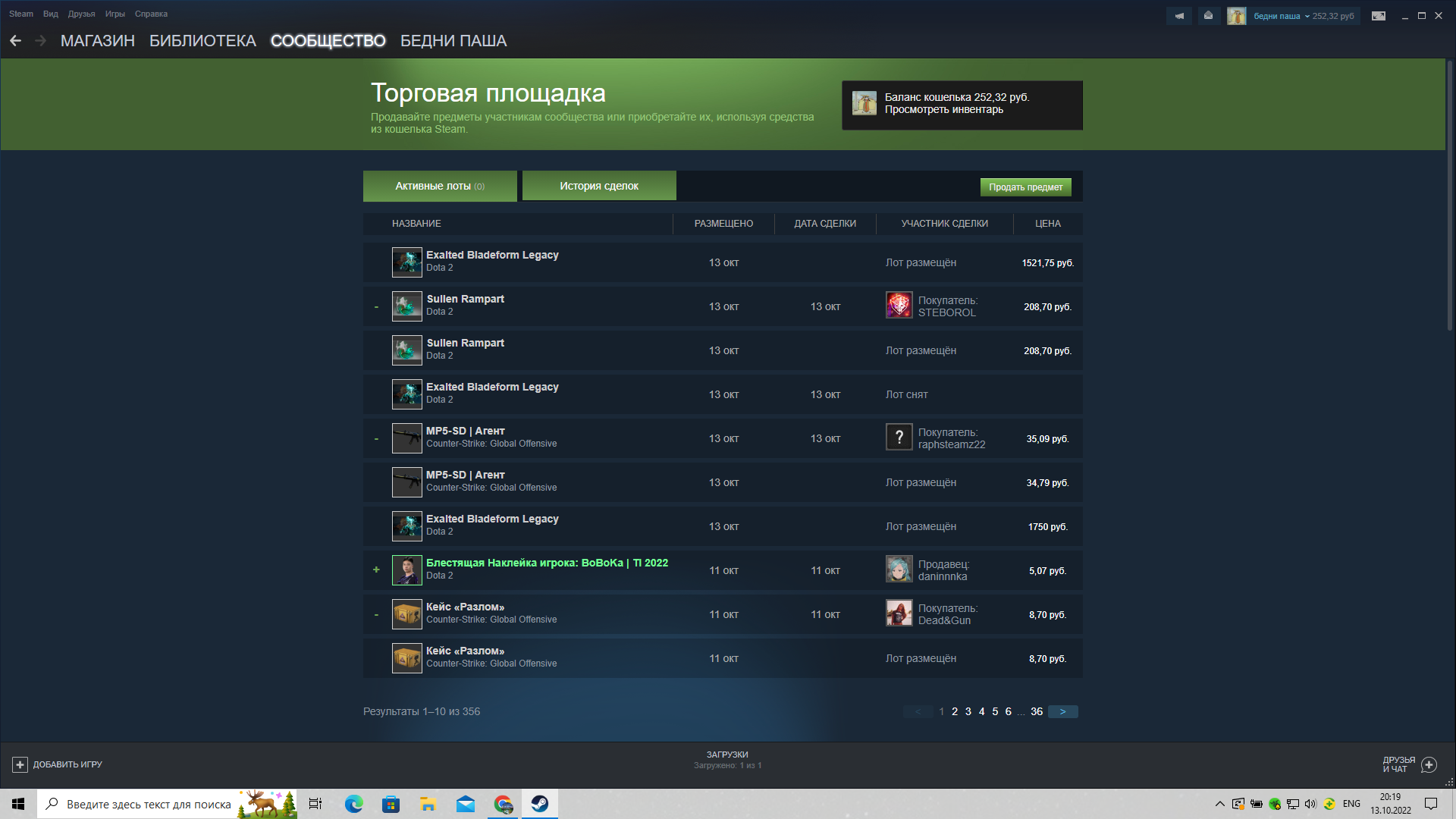Open Steam announcements via megaphone icon
1456x819 pixels.
pyautogui.click(x=1178, y=15)
